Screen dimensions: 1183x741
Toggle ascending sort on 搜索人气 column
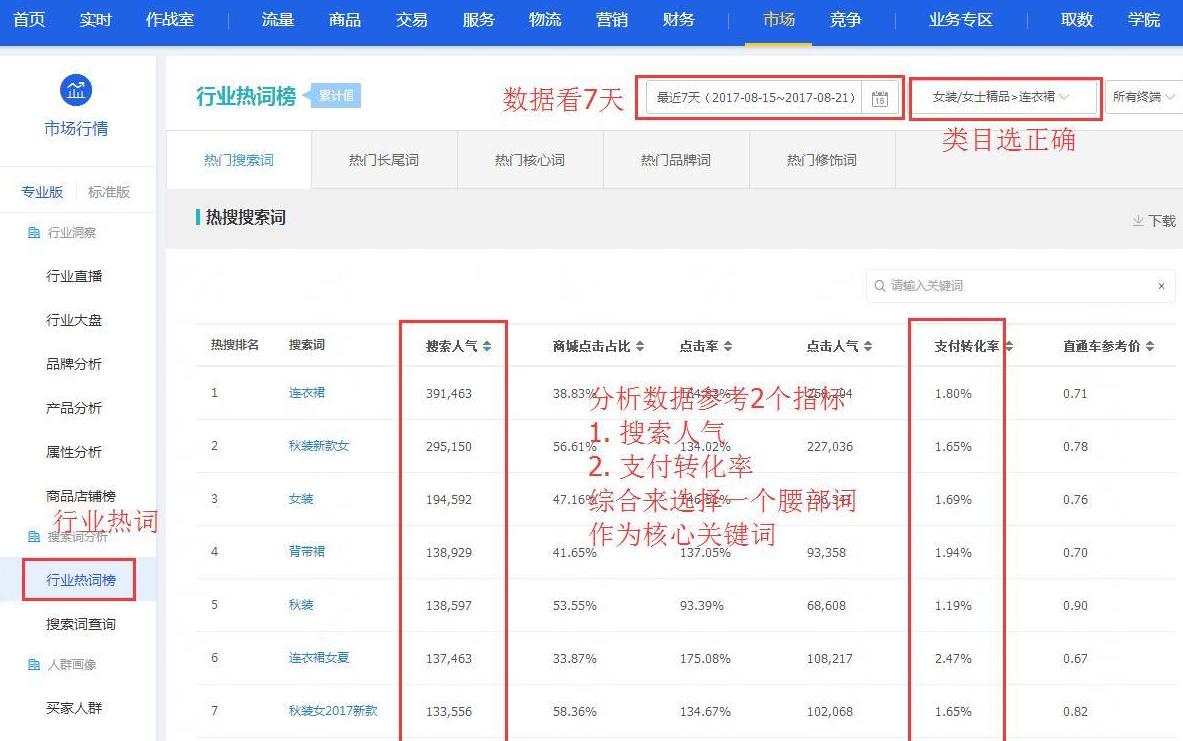[486, 343]
